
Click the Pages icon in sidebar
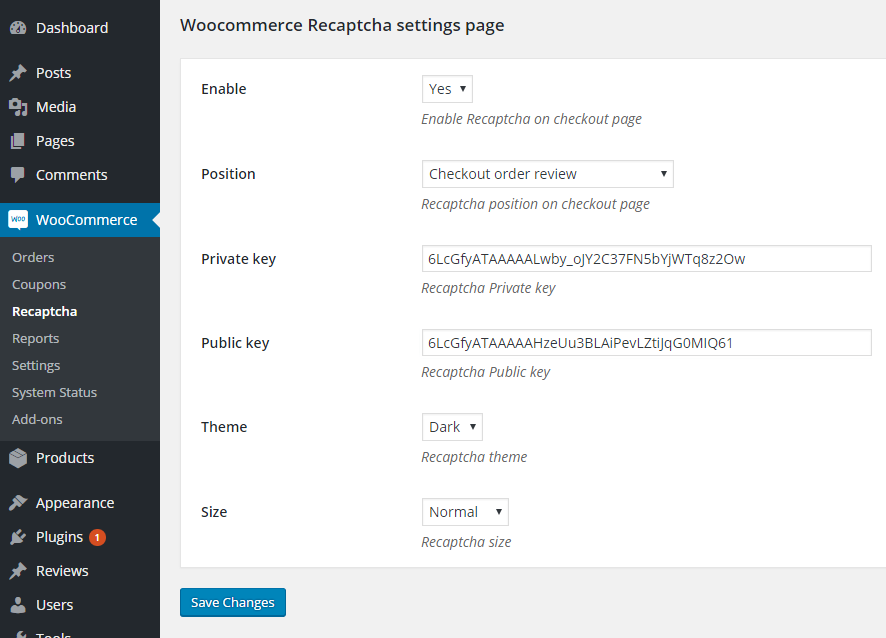[x=18, y=141]
